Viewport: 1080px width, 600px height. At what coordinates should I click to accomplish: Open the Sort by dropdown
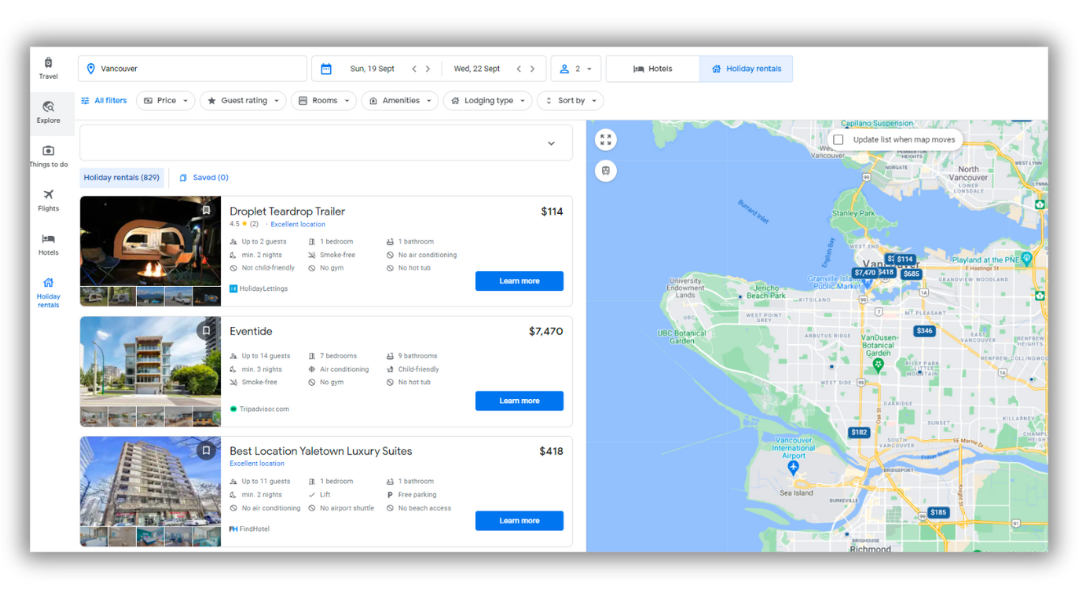[x=570, y=101]
